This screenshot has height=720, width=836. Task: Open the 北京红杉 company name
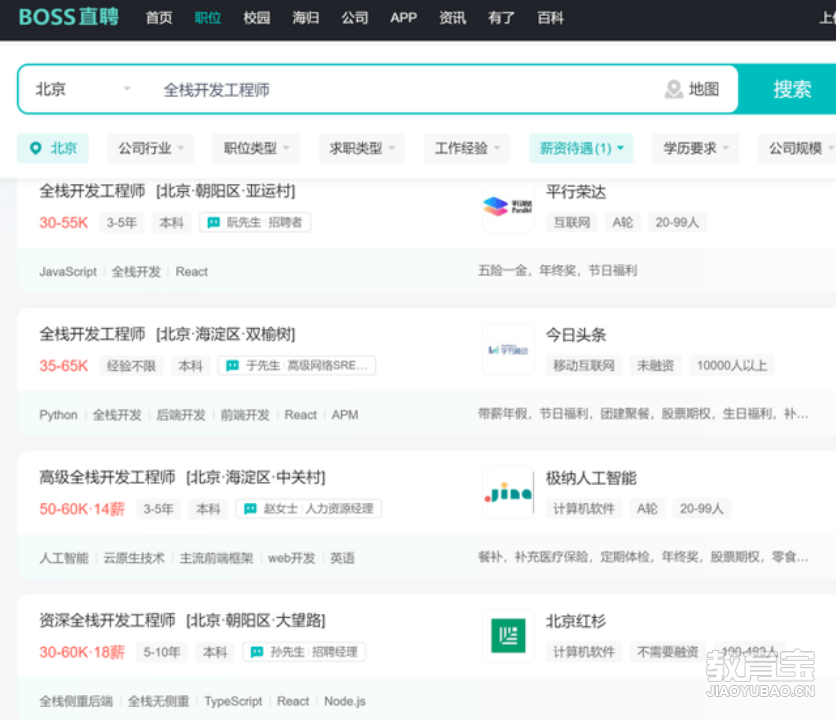[576, 621]
